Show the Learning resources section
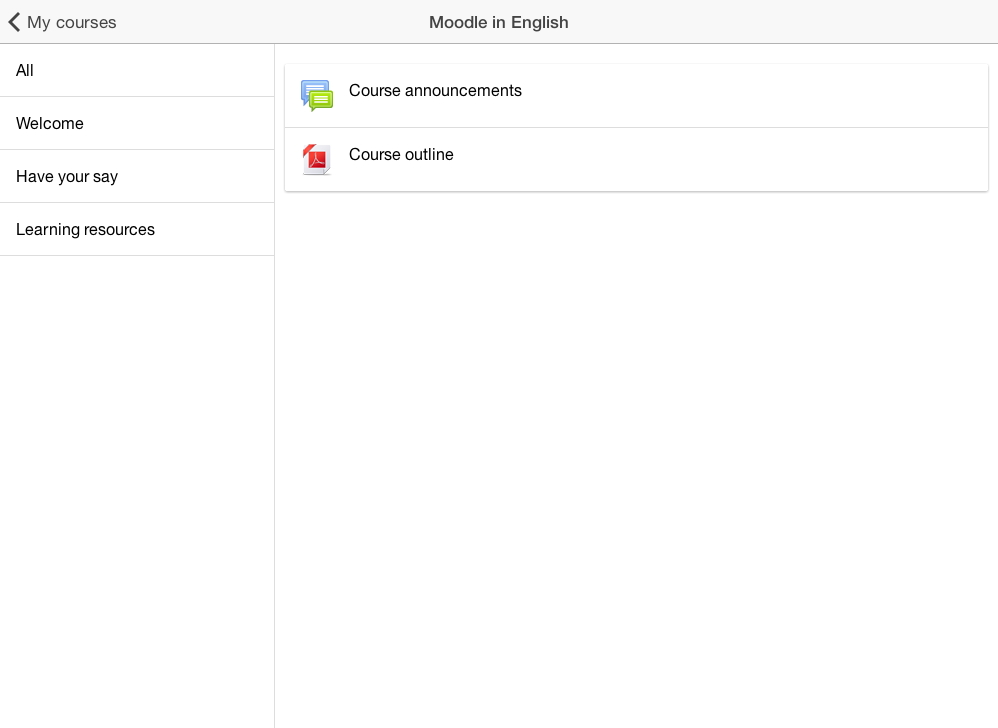 point(137,229)
